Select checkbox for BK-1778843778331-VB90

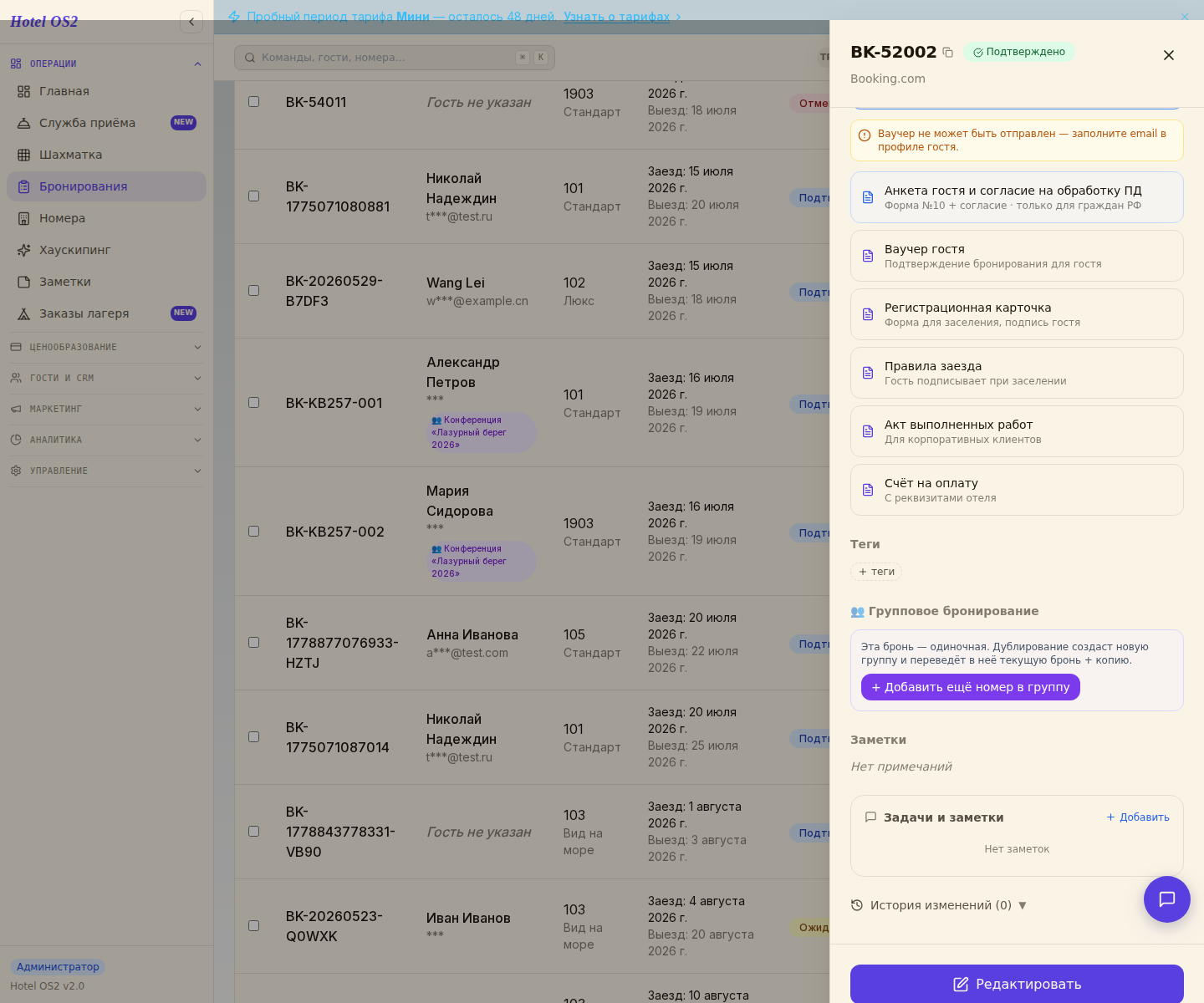pos(254,831)
